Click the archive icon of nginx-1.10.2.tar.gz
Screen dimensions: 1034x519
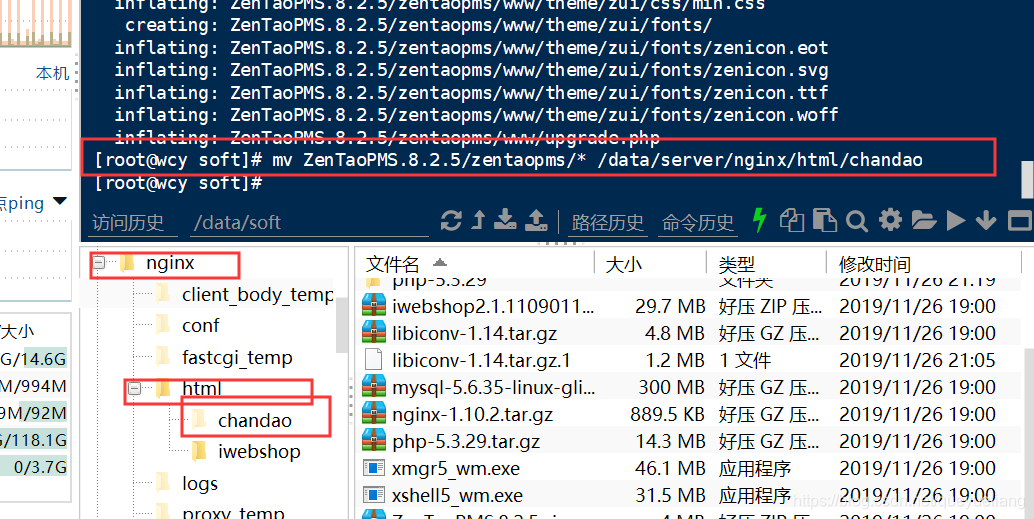(374, 413)
